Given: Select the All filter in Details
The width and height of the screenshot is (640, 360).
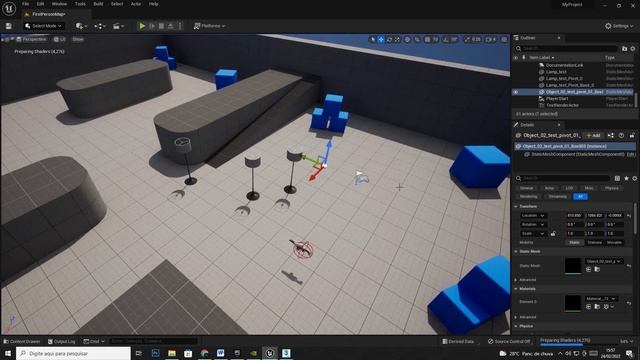Looking at the screenshot, I should pos(580,197).
